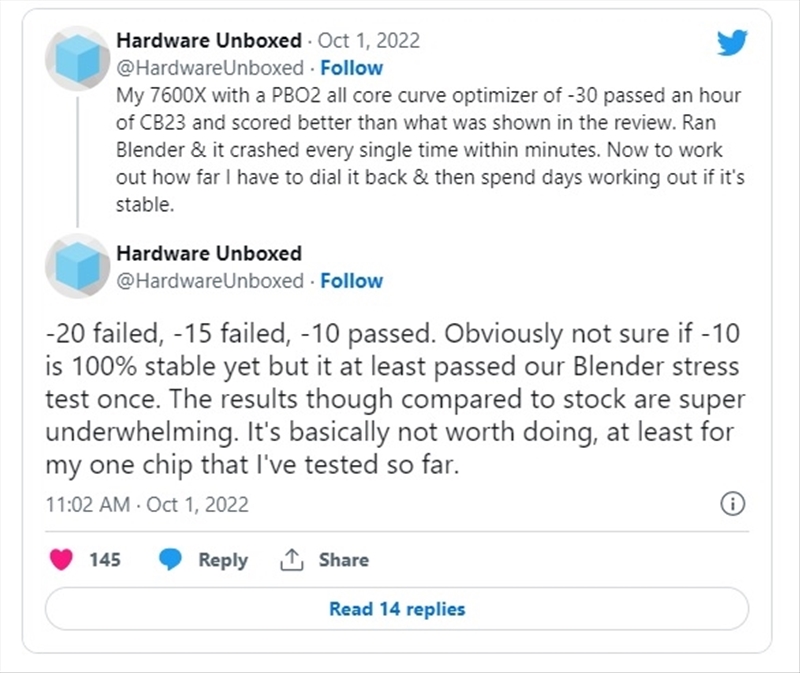Click the Reply text label

pos(222,560)
